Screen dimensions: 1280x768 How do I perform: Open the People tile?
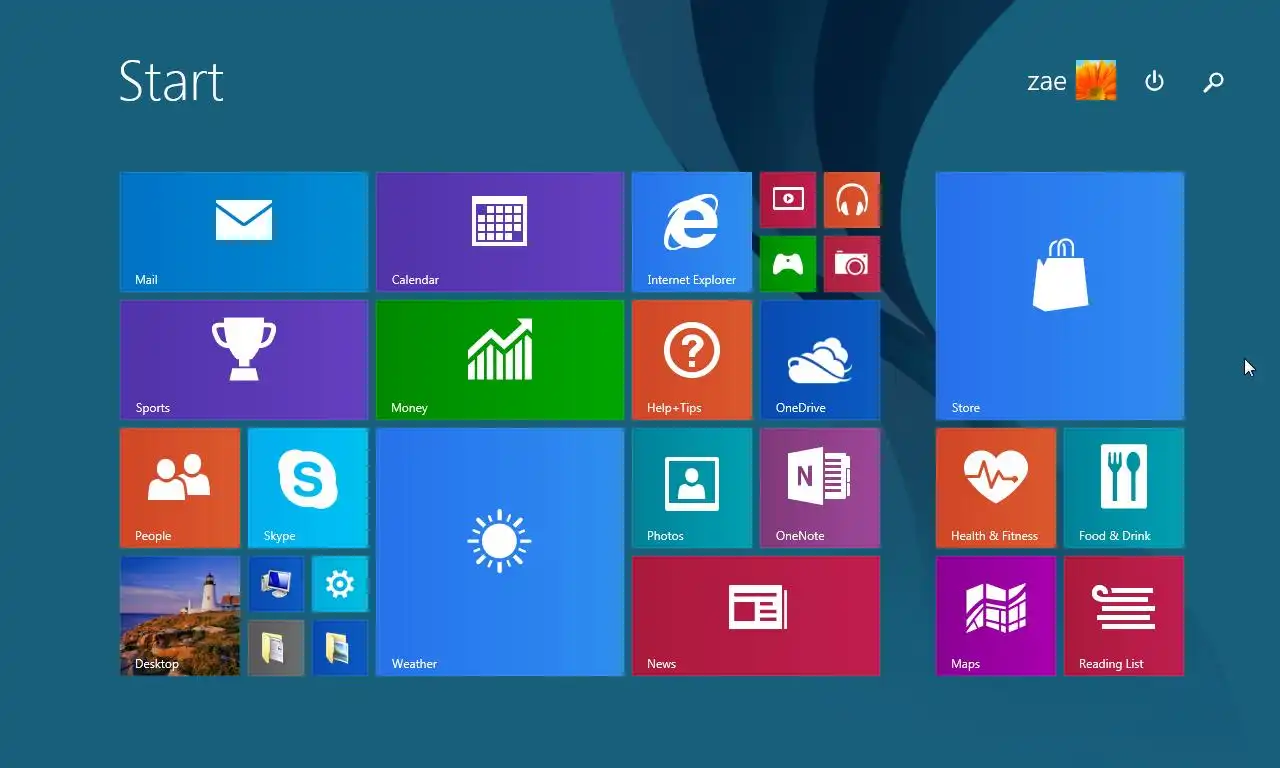pyautogui.click(x=180, y=488)
